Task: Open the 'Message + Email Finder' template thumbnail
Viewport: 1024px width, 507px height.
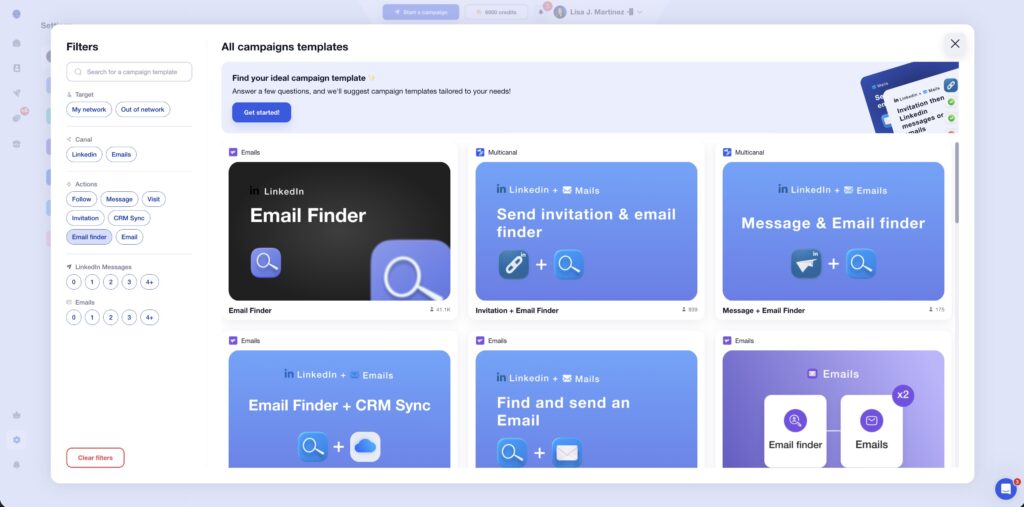Action: tap(833, 231)
